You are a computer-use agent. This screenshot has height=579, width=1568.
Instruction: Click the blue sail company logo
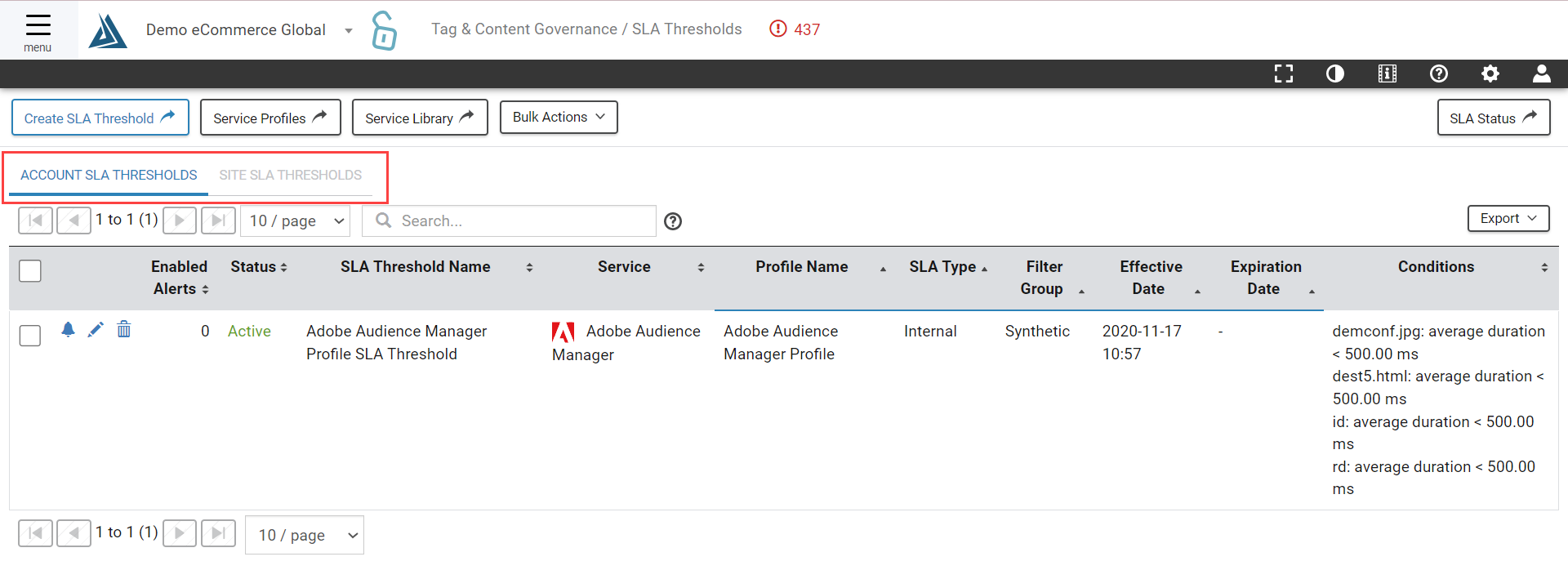pyautogui.click(x=108, y=31)
